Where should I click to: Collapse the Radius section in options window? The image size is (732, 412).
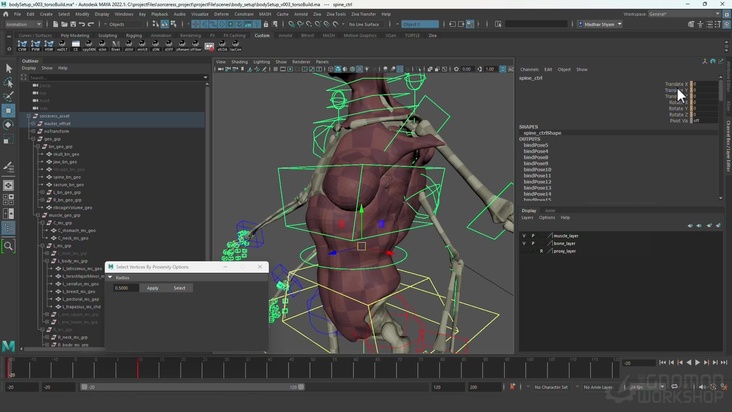[x=110, y=278]
